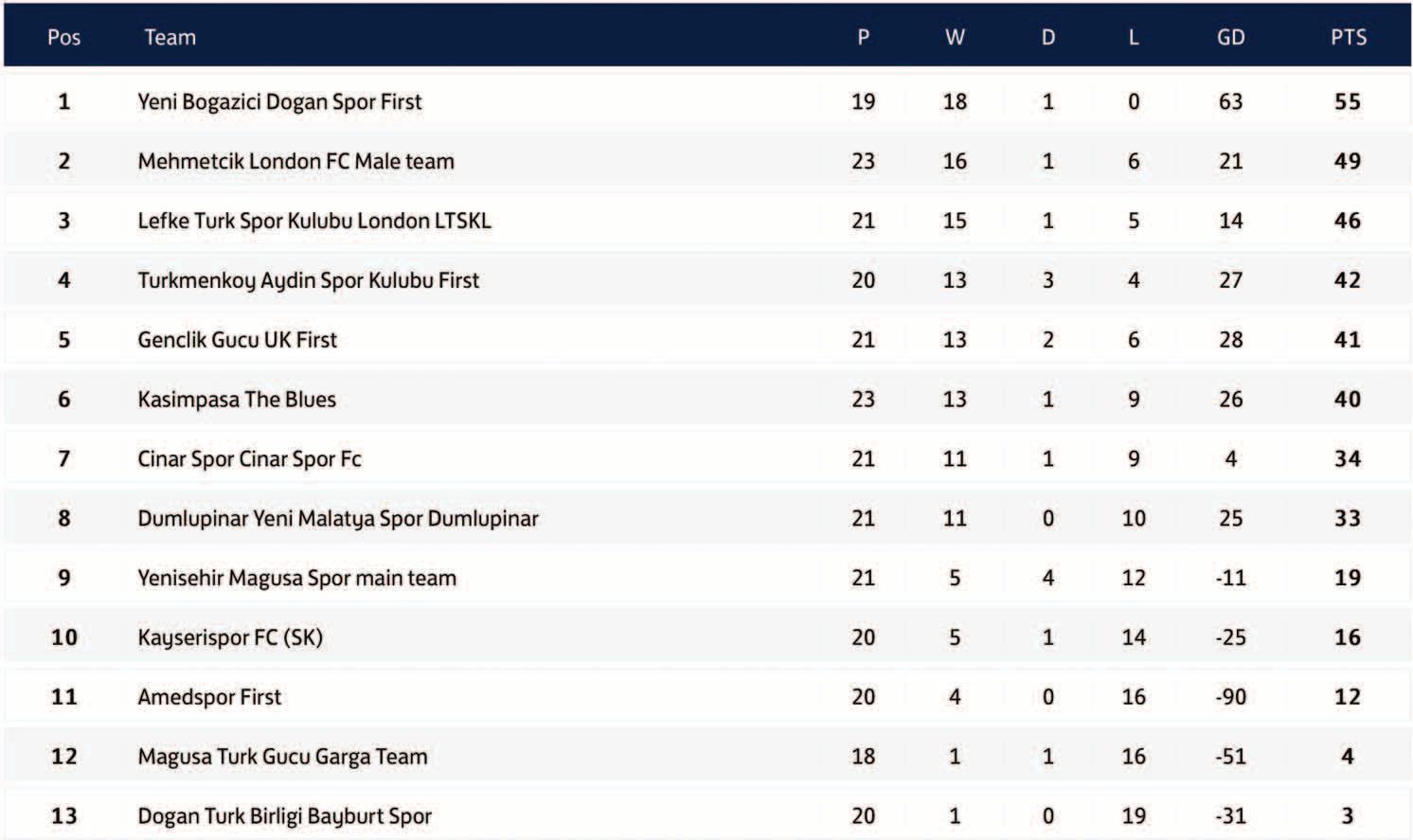Click the Pos column header

coord(63,38)
